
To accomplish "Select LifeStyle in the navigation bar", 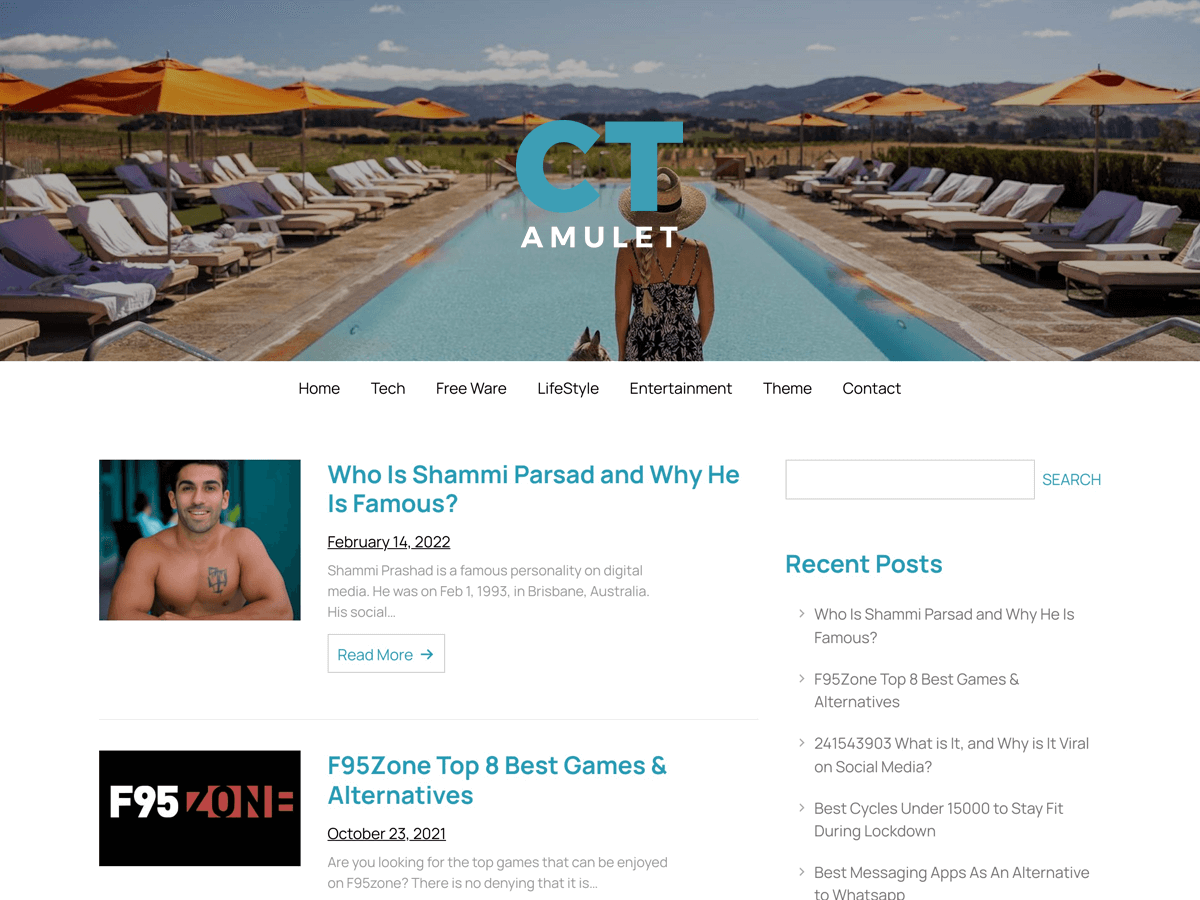I will click(568, 388).
